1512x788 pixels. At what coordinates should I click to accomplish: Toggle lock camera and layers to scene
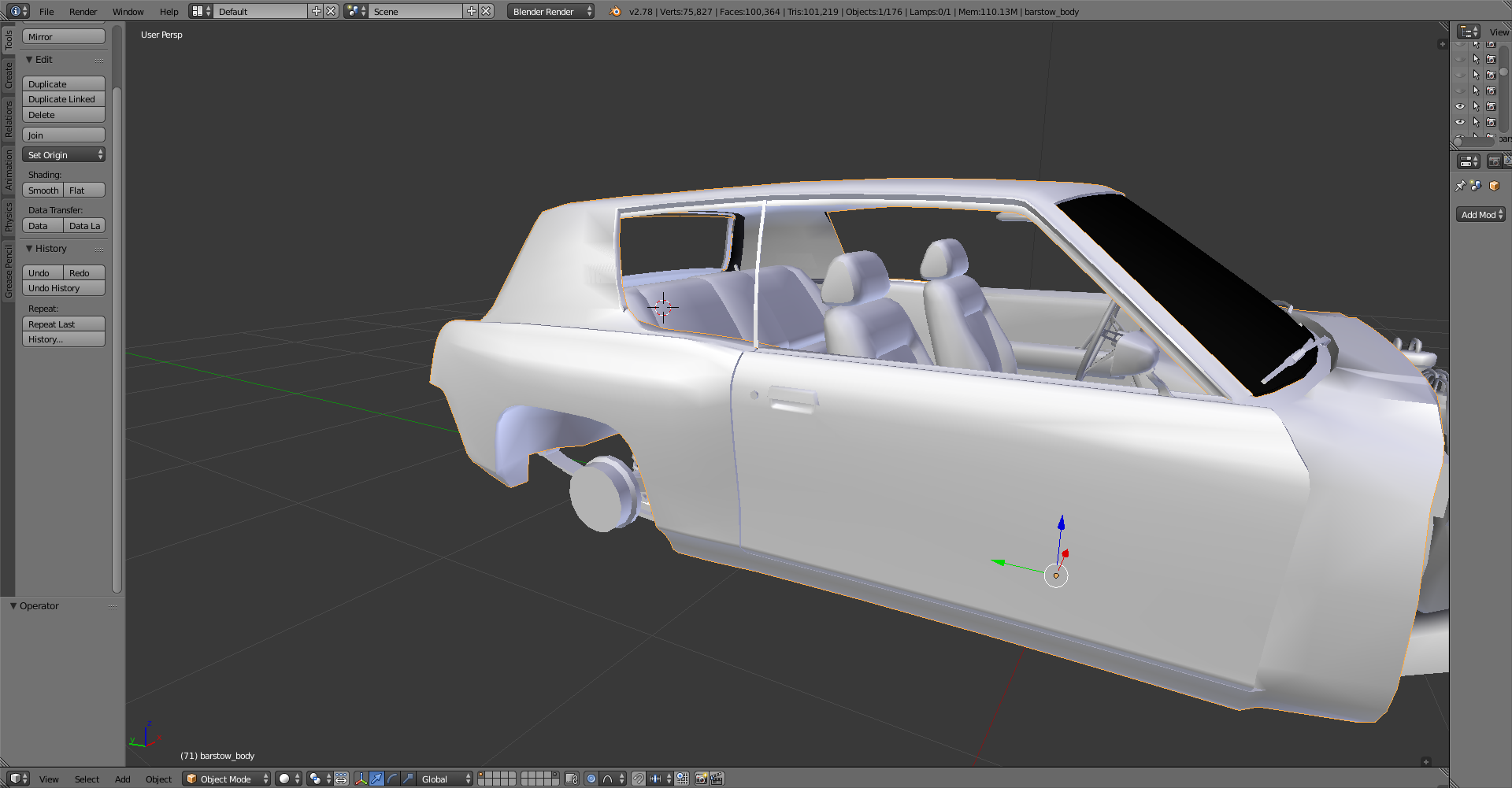(572, 779)
